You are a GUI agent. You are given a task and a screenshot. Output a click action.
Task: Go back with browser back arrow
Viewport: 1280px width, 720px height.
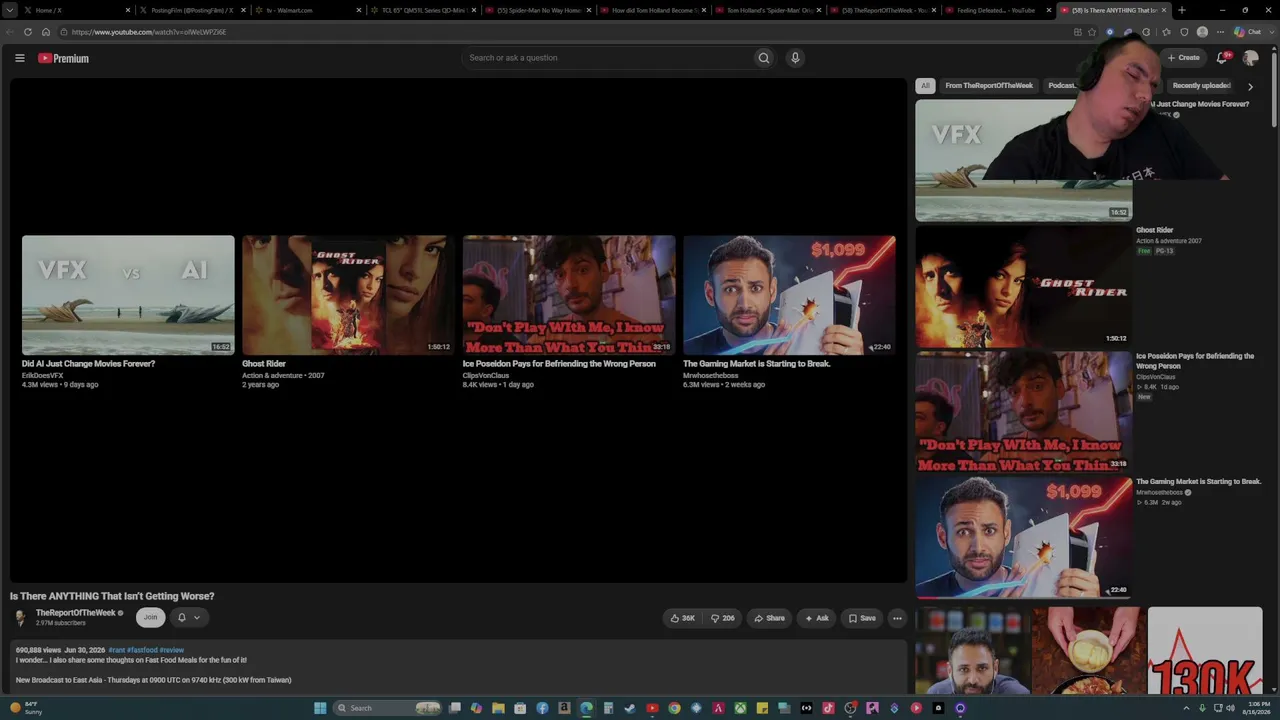pos(10,32)
